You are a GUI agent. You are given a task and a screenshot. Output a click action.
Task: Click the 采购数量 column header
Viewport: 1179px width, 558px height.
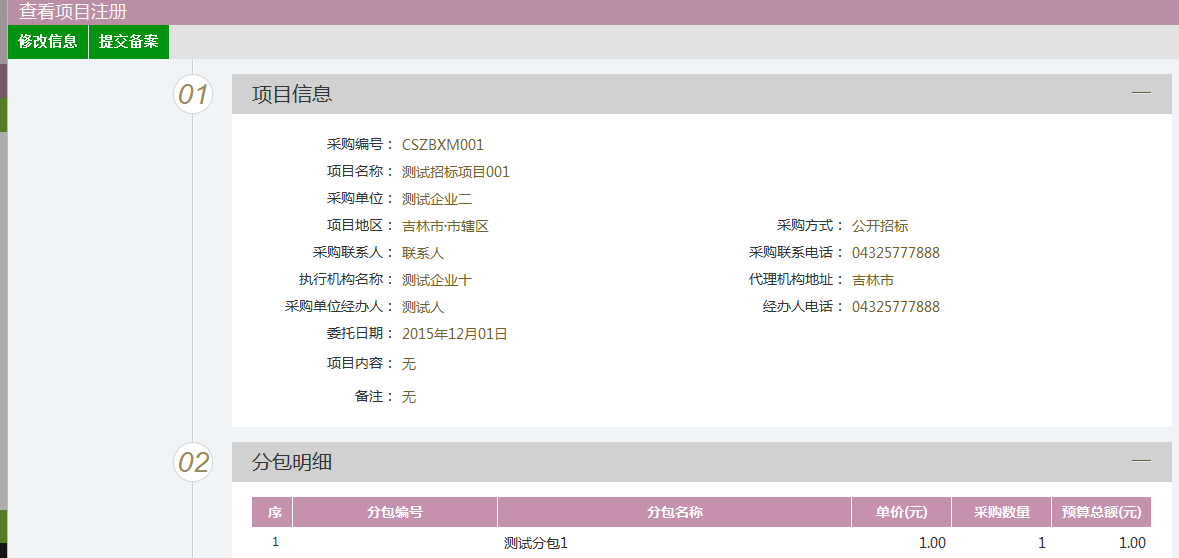1002,512
